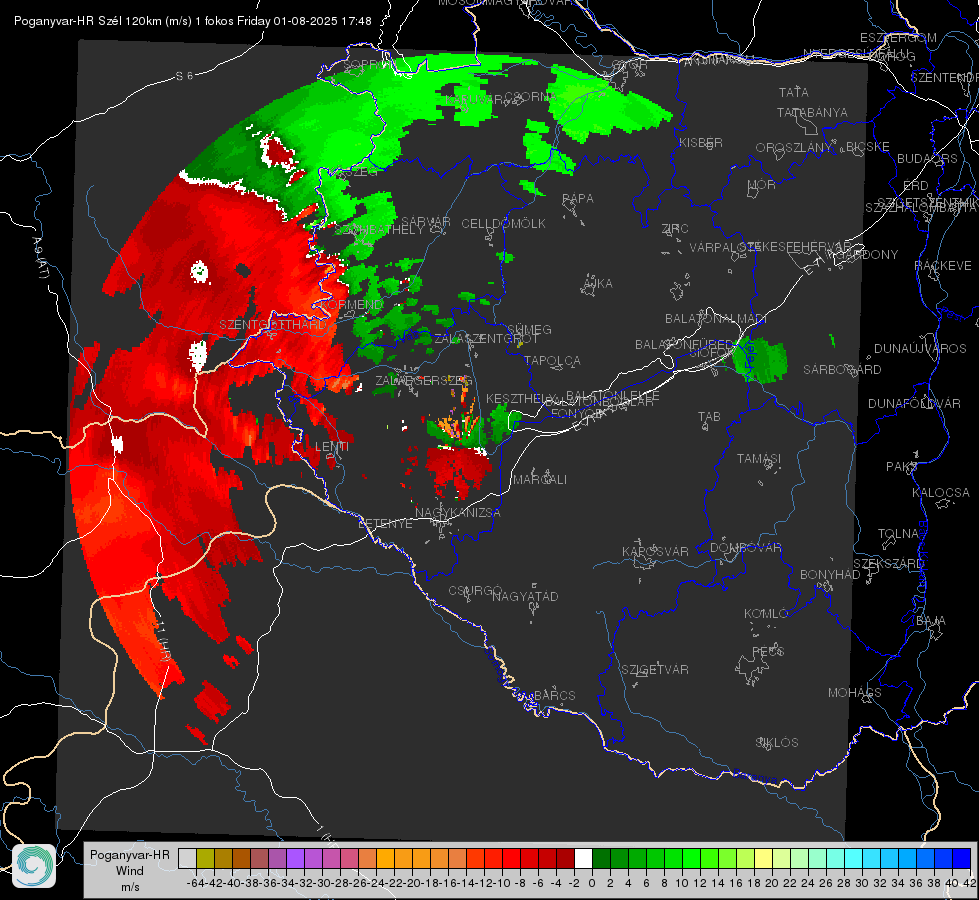
Task: Click the LETENYE city label
Action: (385, 524)
